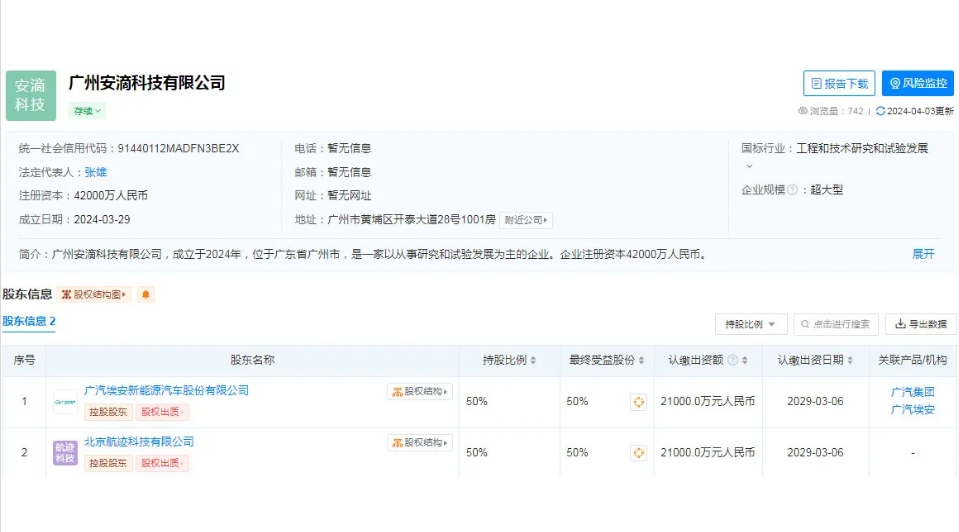
Task: Open 广汽埃安新能源汽车股份有限公司 link
Action: [166, 390]
